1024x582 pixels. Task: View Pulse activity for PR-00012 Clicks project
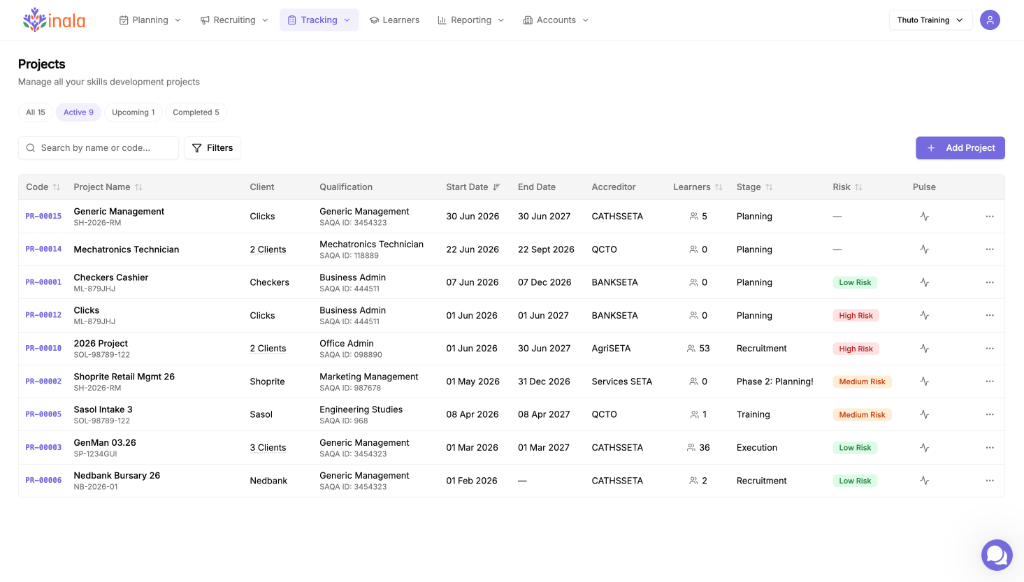point(924,315)
